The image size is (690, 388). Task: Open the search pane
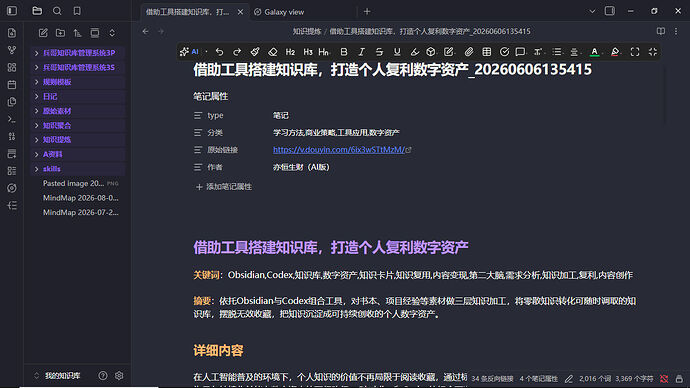pyautogui.click(x=57, y=11)
